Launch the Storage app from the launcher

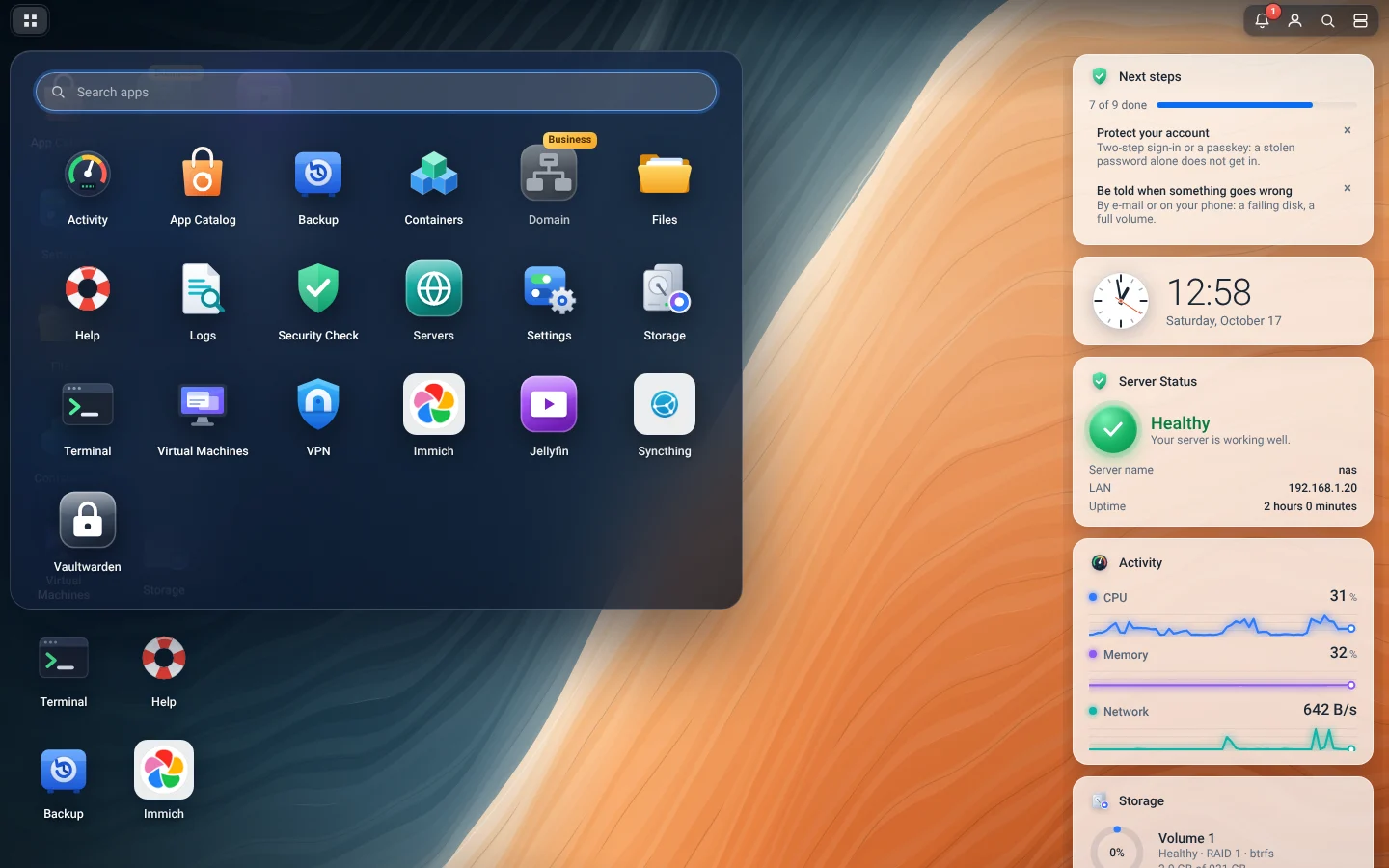coord(665,304)
